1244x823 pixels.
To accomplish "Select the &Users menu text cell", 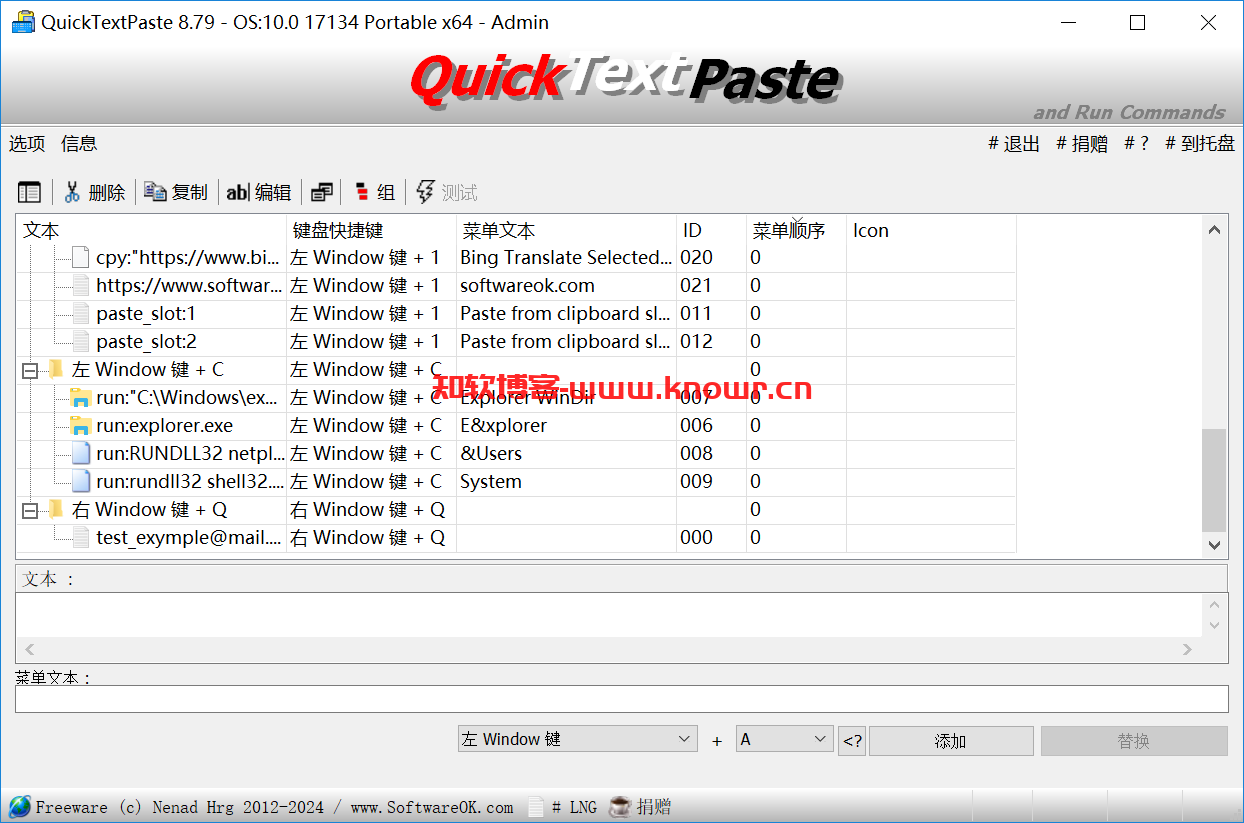I will click(566, 453).
